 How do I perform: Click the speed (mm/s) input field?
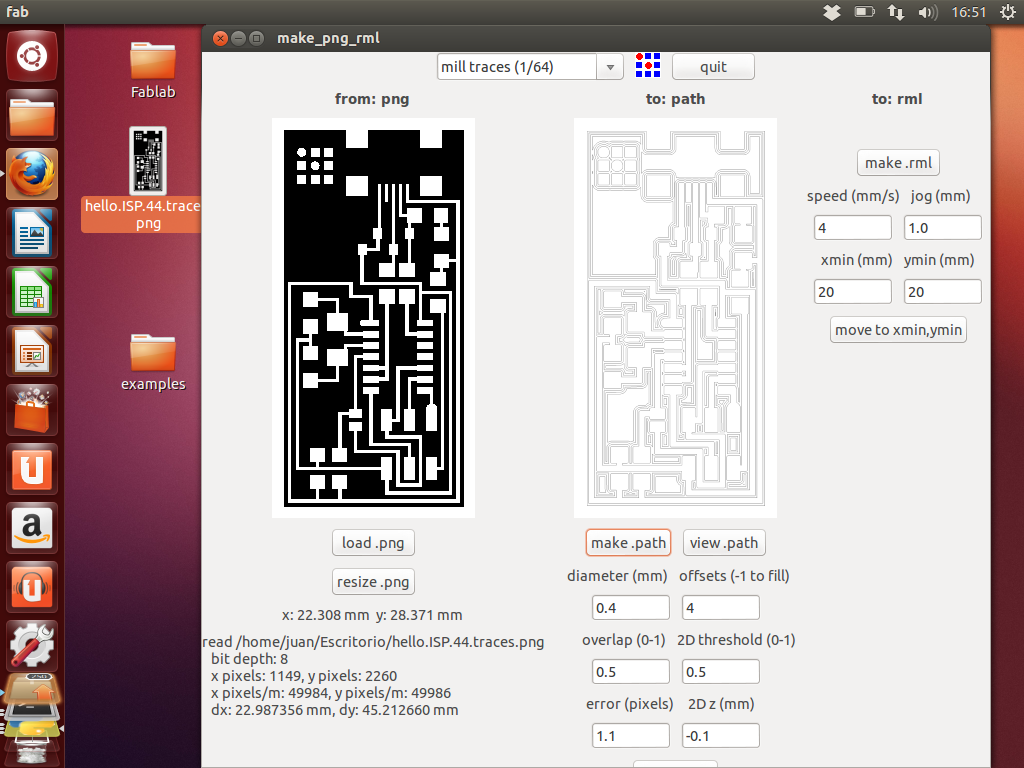(x=853, y=228)
